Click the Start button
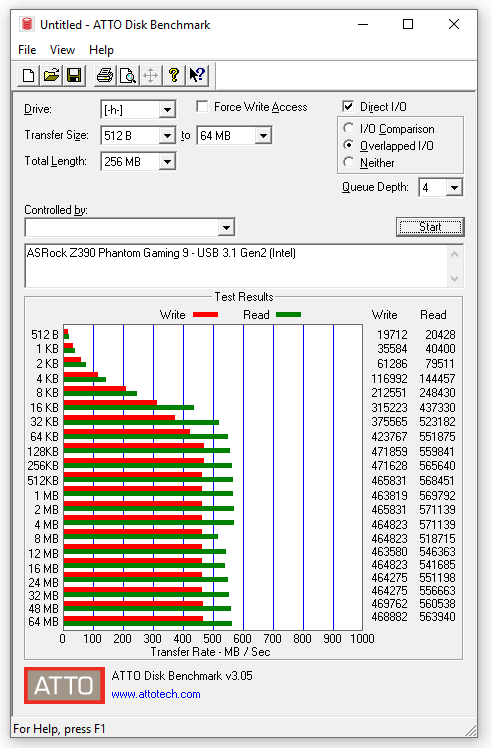The image size is (492, 748). (x=430, y=227)
